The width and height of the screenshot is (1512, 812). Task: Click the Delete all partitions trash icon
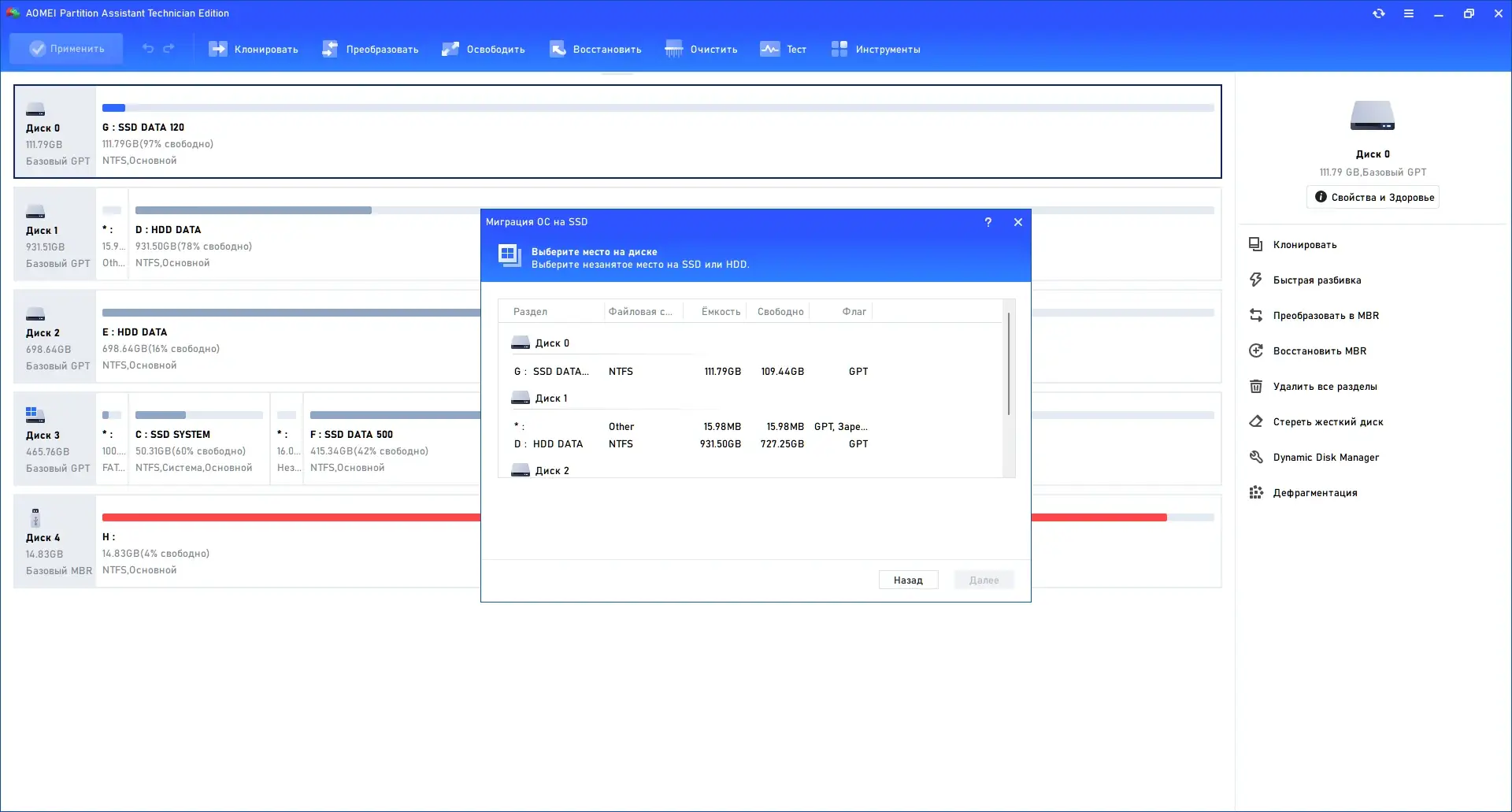pyautogui.click(x=1256, y=386)
